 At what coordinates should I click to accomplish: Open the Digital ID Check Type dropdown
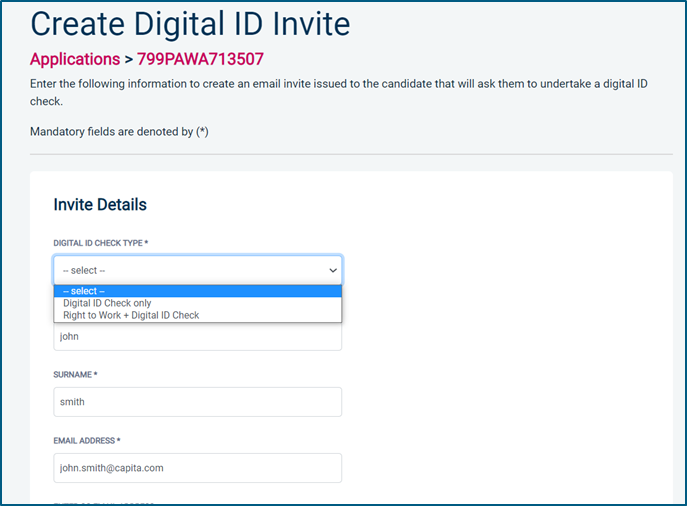tap(197, 270)
